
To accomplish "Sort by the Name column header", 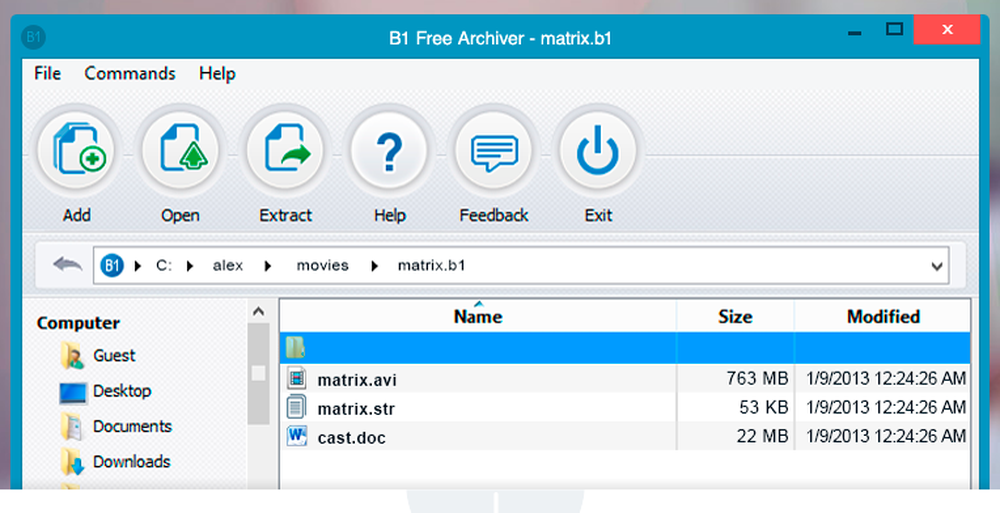I will [x=478, y=316].
